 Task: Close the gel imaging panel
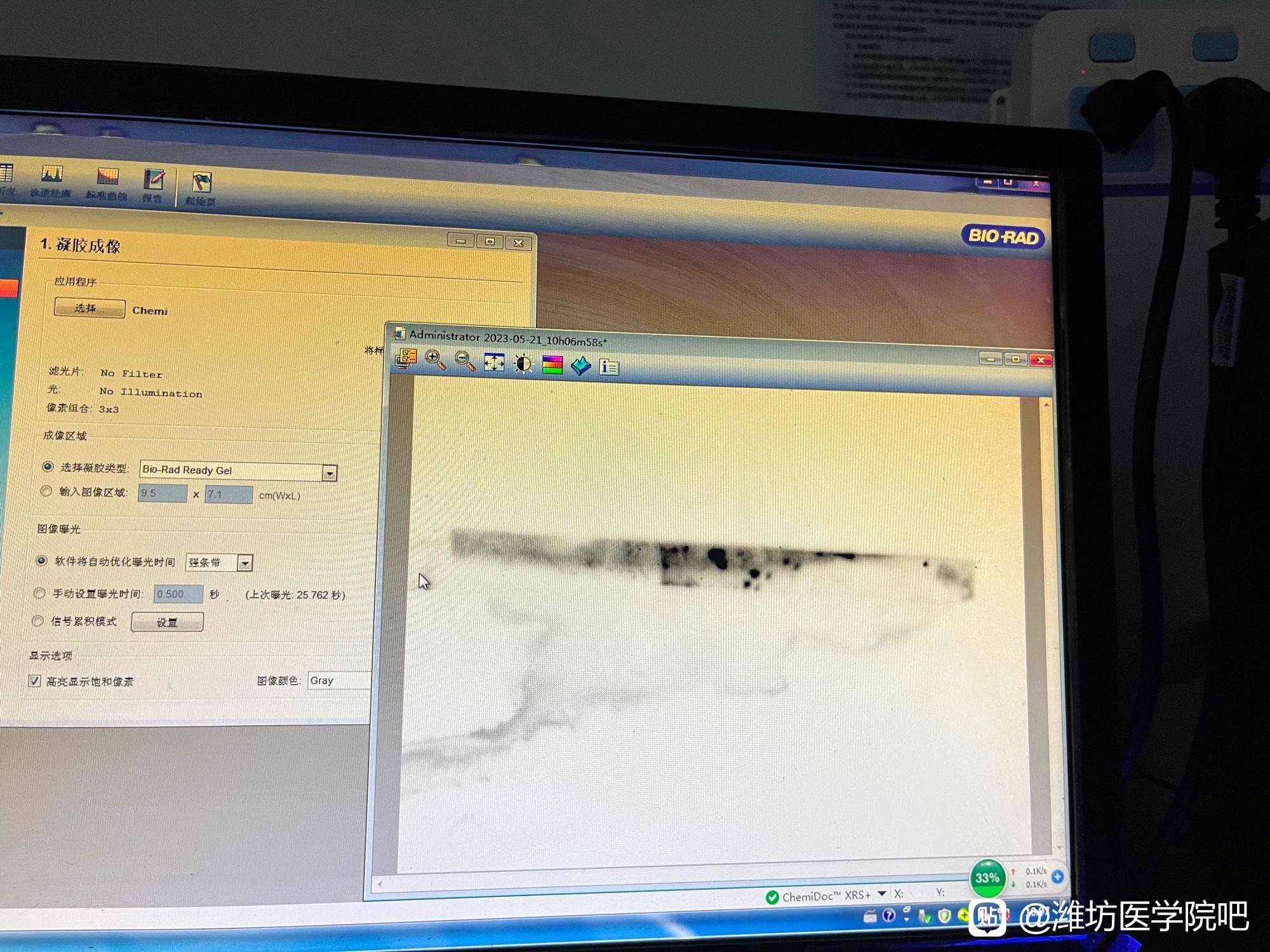(518, 242)
